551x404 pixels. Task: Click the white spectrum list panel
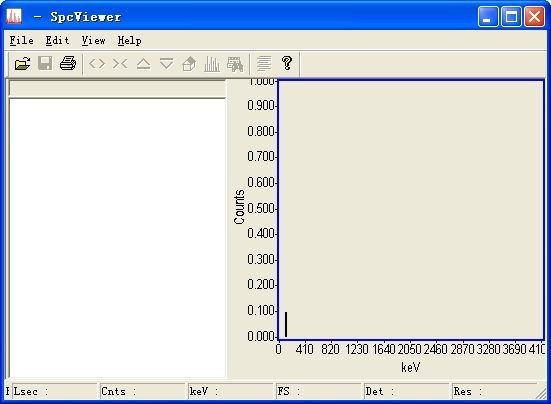117,238
